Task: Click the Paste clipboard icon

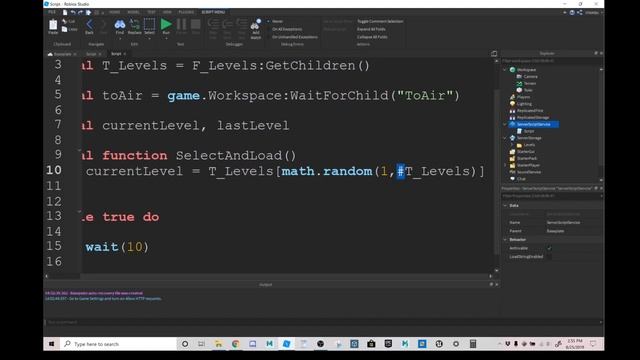Action: point(53,25)
